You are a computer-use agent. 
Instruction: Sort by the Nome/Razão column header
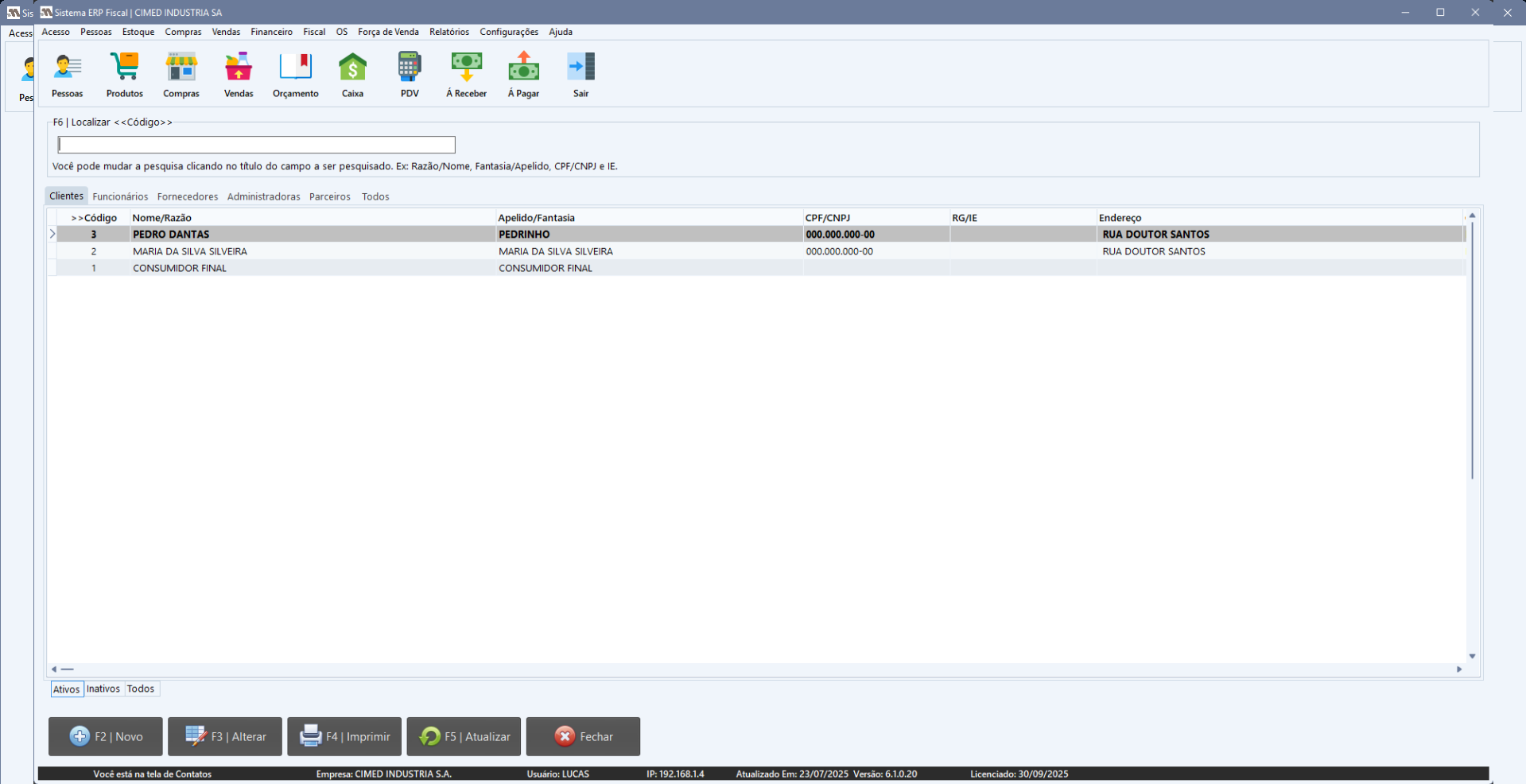162,218
